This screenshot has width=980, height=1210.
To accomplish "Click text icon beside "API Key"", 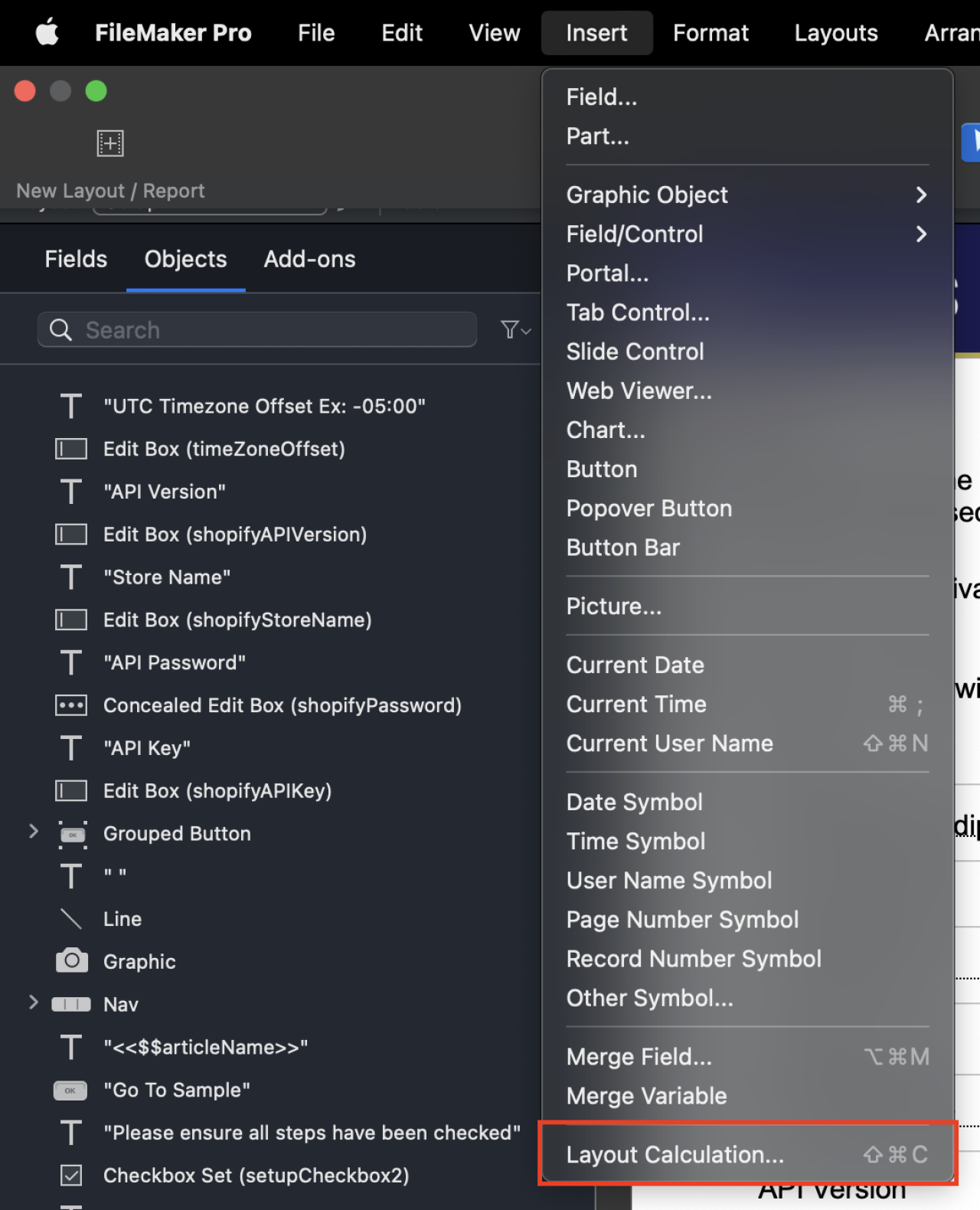I will point(71,748).
